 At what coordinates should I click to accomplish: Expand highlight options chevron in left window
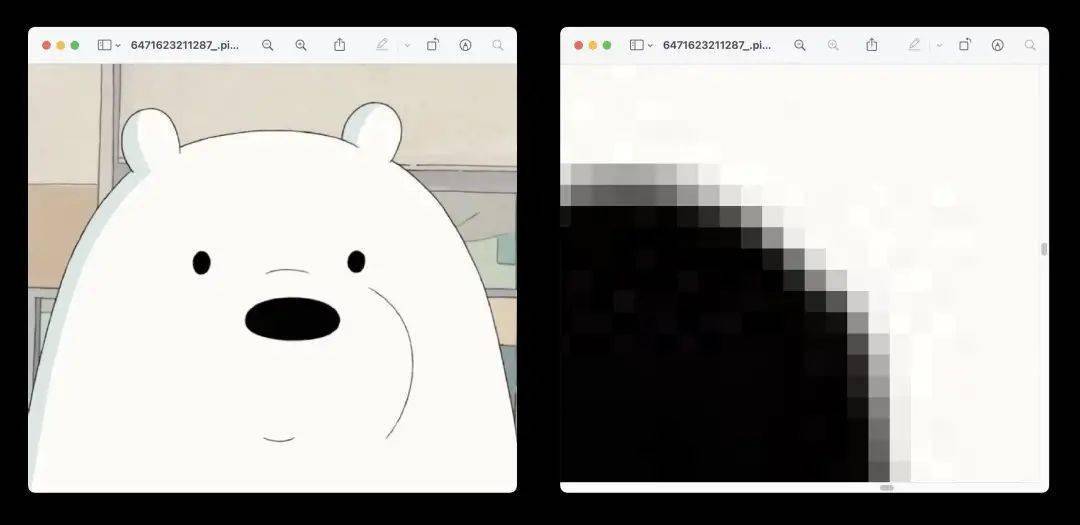(x=407, y=45)
